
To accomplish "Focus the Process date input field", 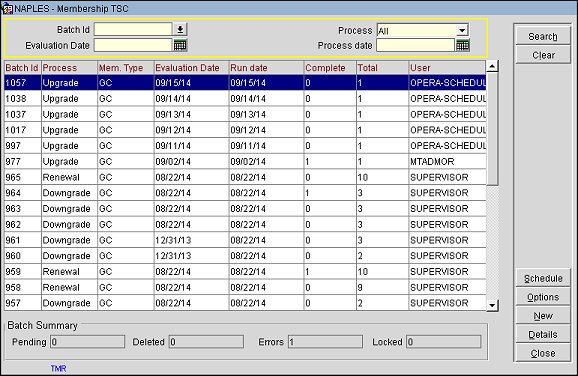I will click(415, 45).
